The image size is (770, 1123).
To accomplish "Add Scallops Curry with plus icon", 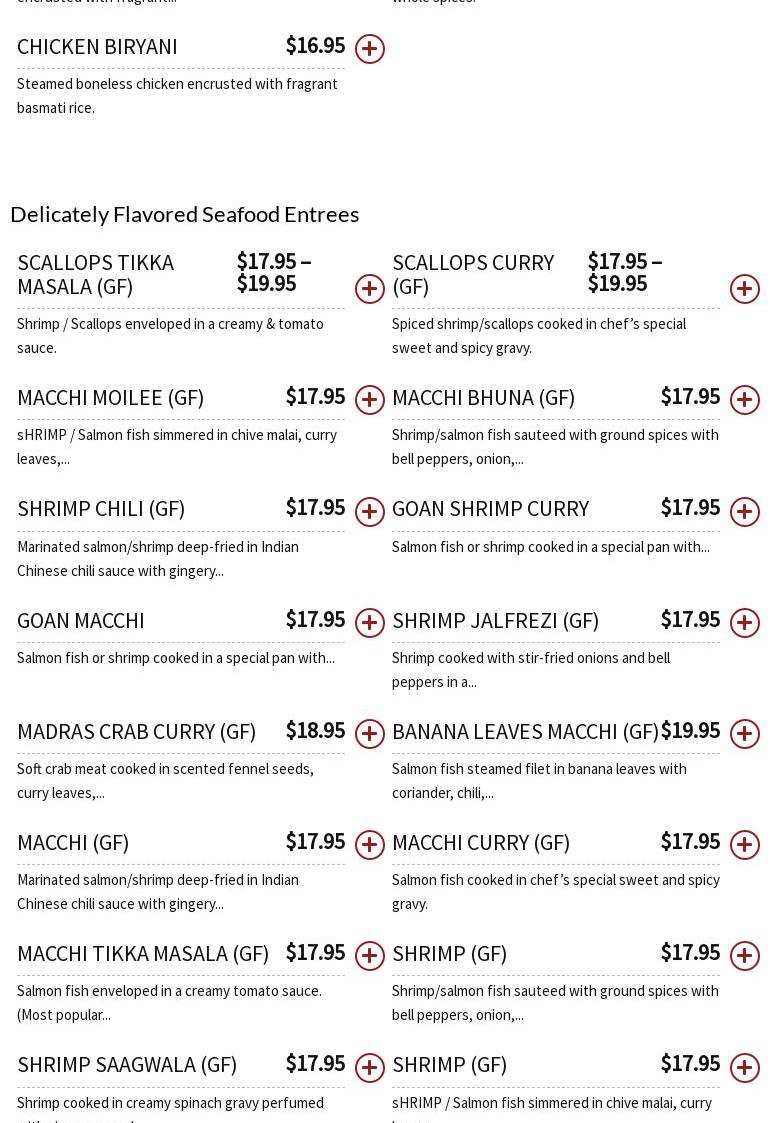I will pyautogui.click(x=745, y=289).
